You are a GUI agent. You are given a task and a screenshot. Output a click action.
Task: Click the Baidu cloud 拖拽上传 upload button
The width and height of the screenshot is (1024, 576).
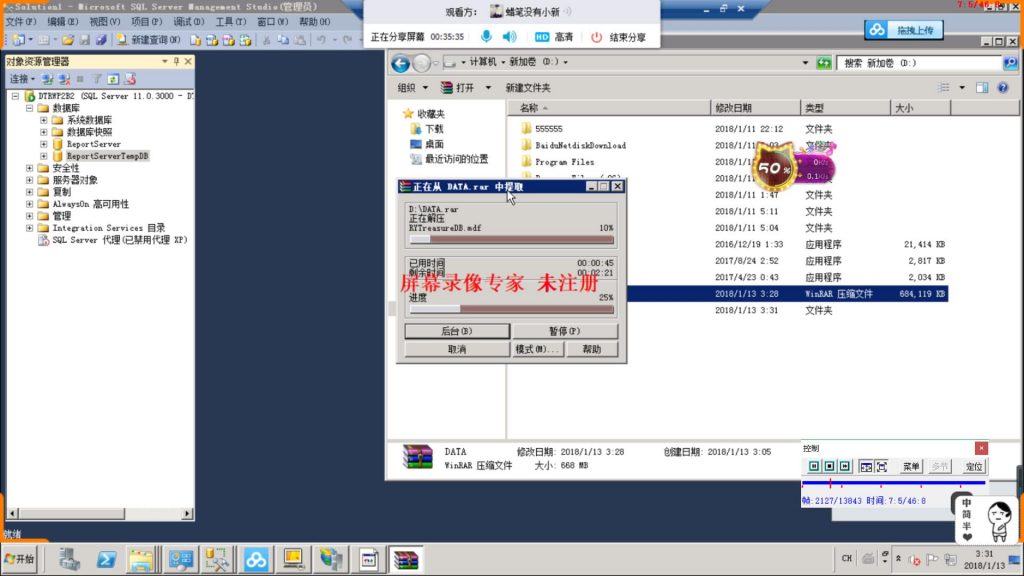click(904, 30)
